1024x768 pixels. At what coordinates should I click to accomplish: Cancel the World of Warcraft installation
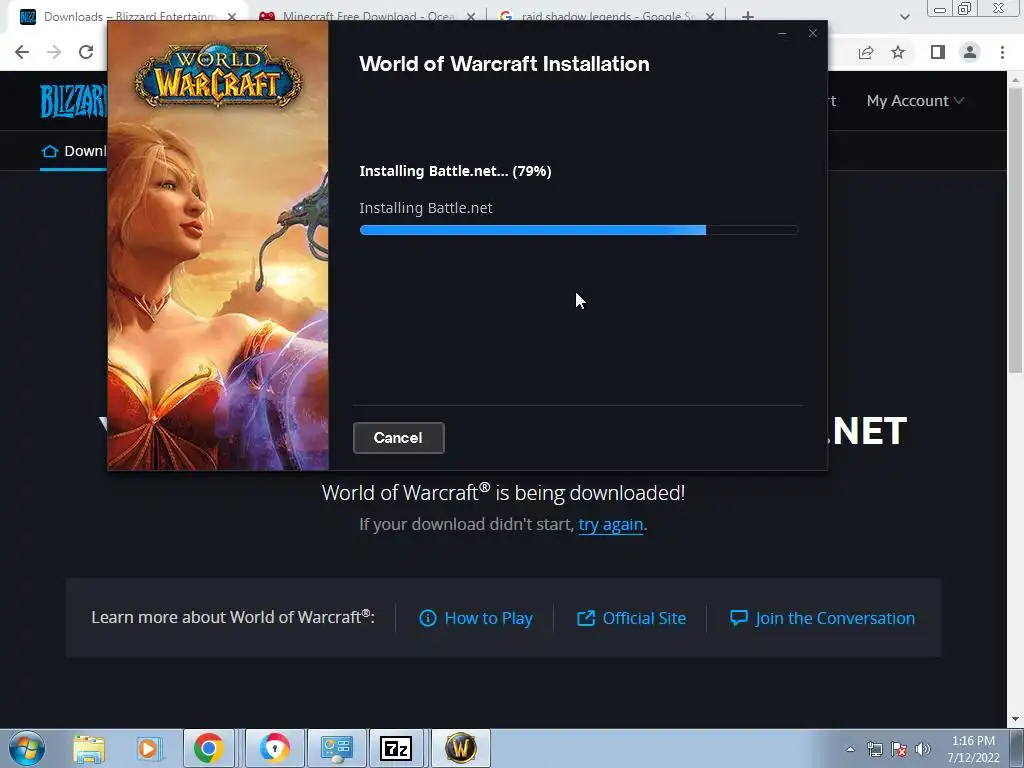click(x=398, y=438)
